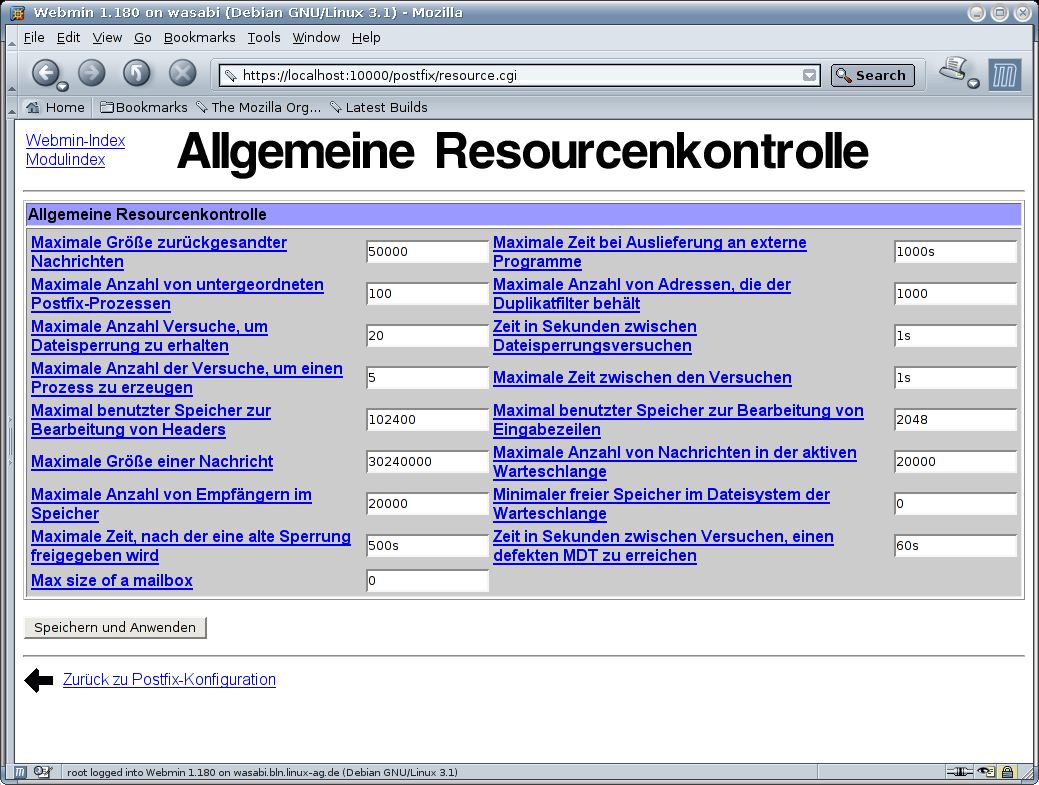Click the Home bookmark toolbar button
The width and height of the screenshot is (1039, 785).
[x=55, y=107]
